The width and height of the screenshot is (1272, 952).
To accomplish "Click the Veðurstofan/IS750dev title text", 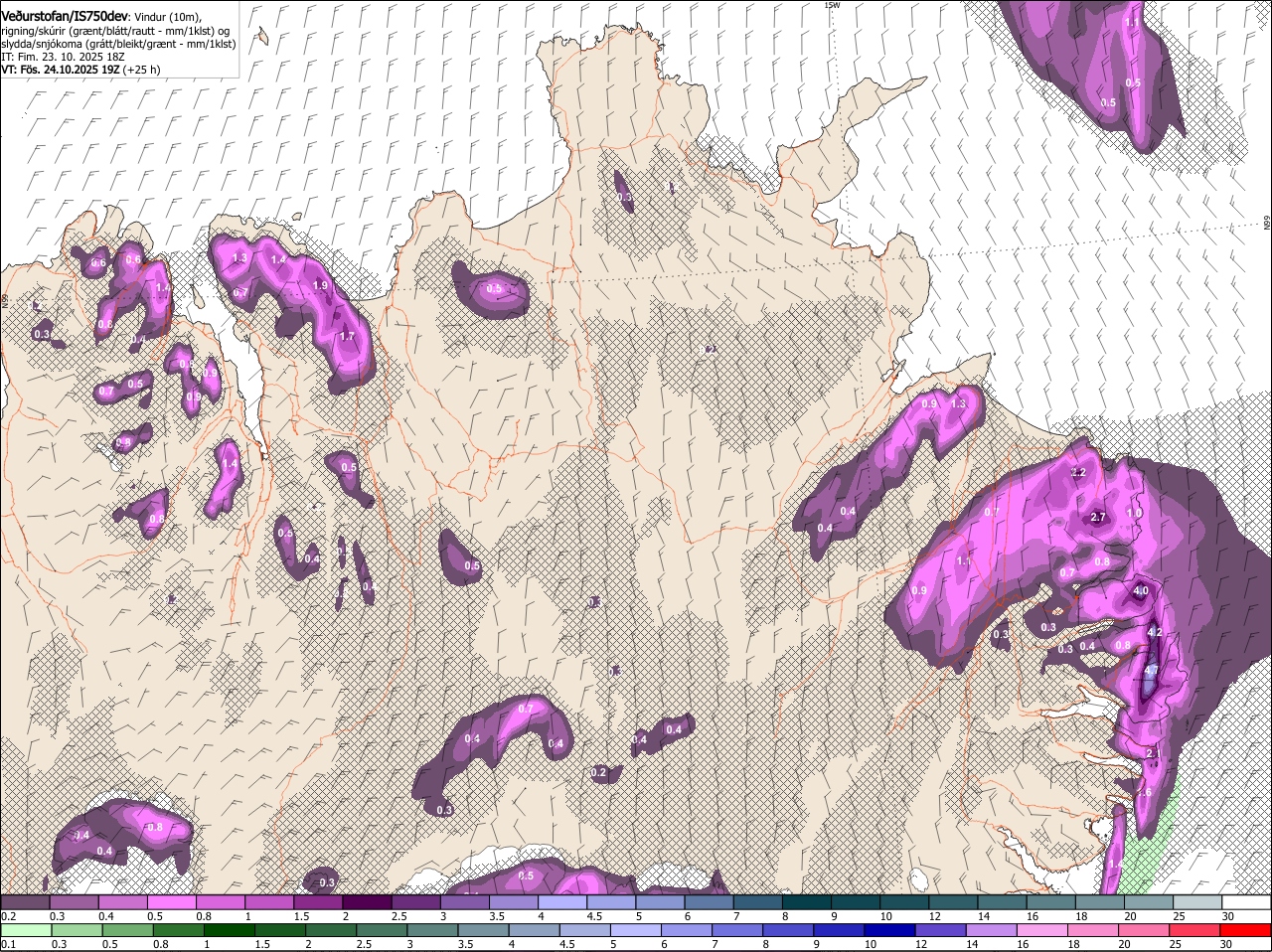I will [65, 16].
